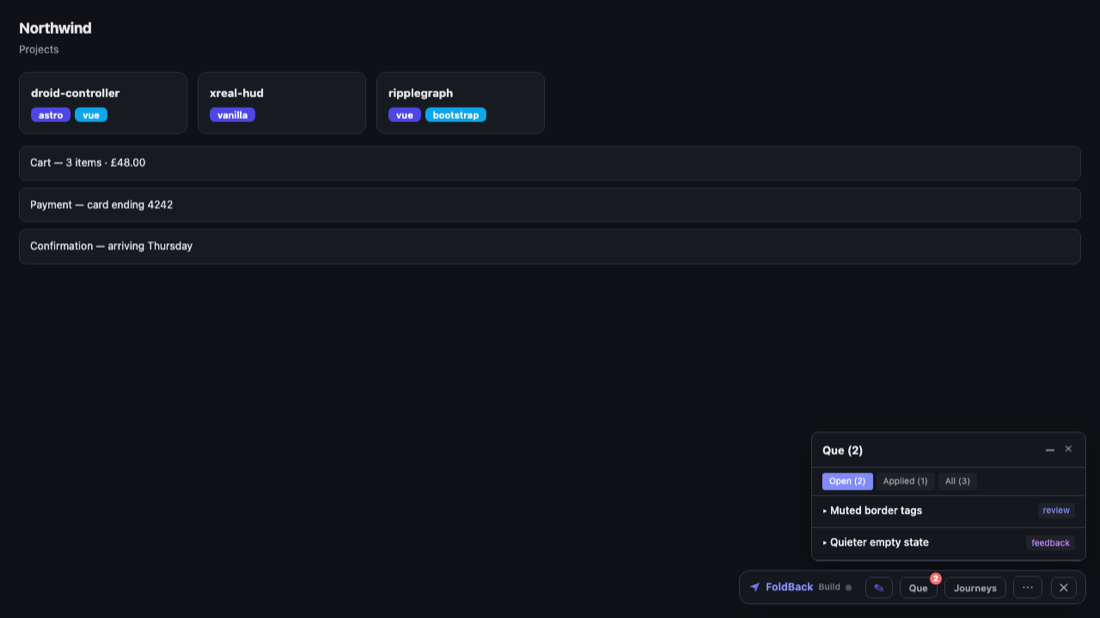This screenshot has height=618, width=1100.
Task: Click the Northwind heading
Action: point(55,28)
